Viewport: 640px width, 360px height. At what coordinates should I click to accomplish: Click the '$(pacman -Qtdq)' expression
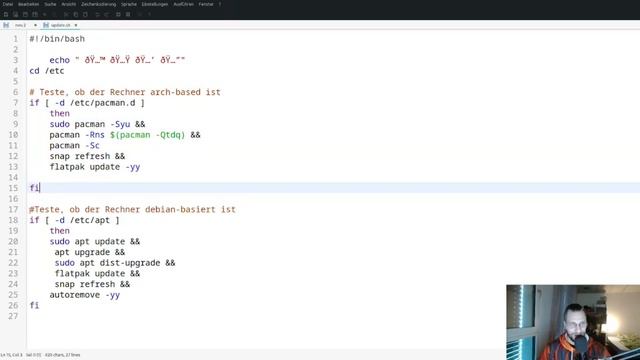147,135
